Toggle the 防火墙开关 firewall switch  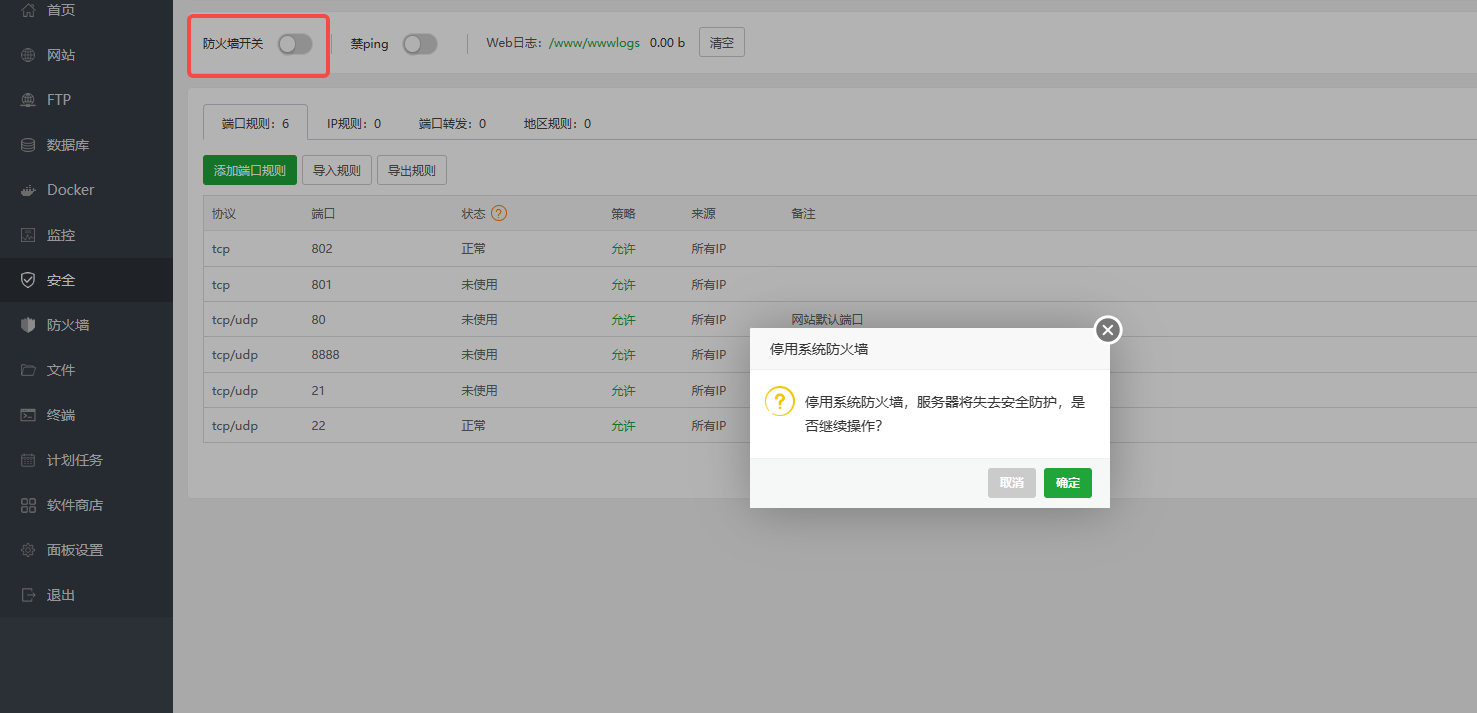click(x=294, y=43)
